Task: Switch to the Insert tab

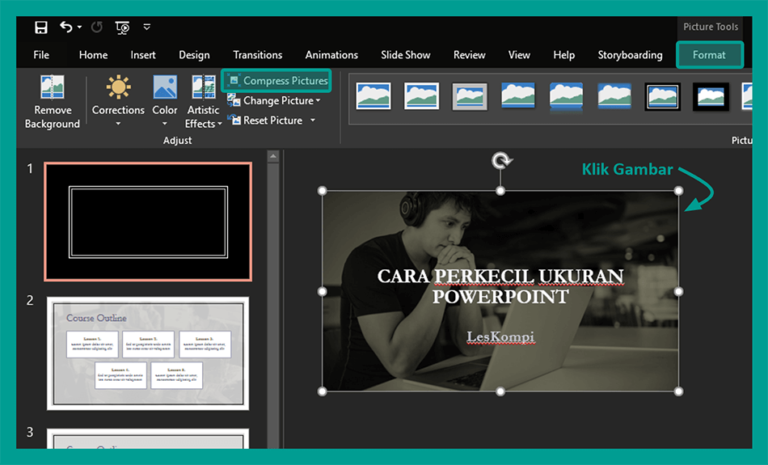Action: pos(143,55)
